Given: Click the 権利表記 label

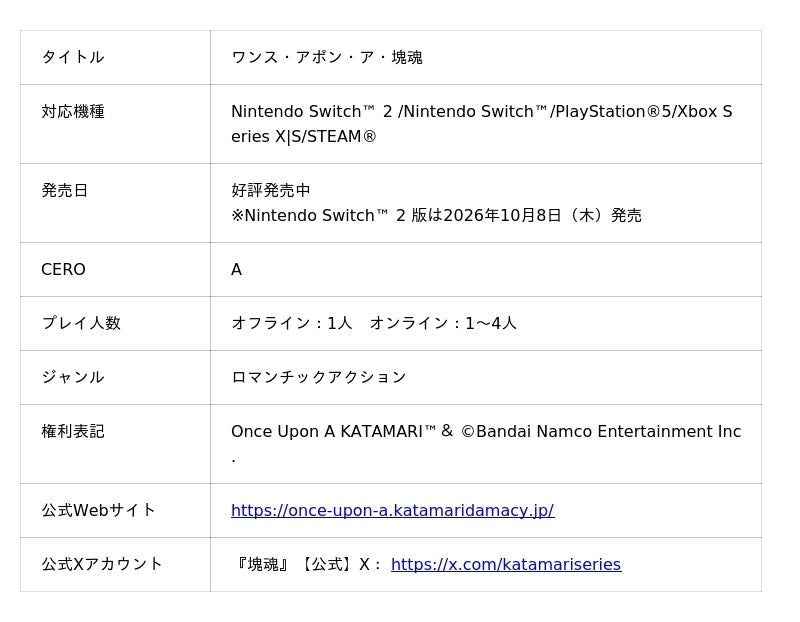Looking at the screenshot, I should (x=73, y=431).
